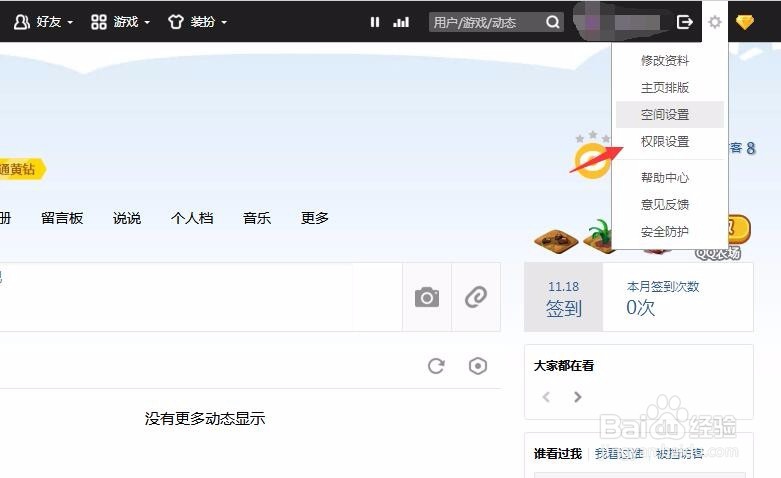
Task: Expand the 好友 dropdown menu
Action: coord(44,22)
